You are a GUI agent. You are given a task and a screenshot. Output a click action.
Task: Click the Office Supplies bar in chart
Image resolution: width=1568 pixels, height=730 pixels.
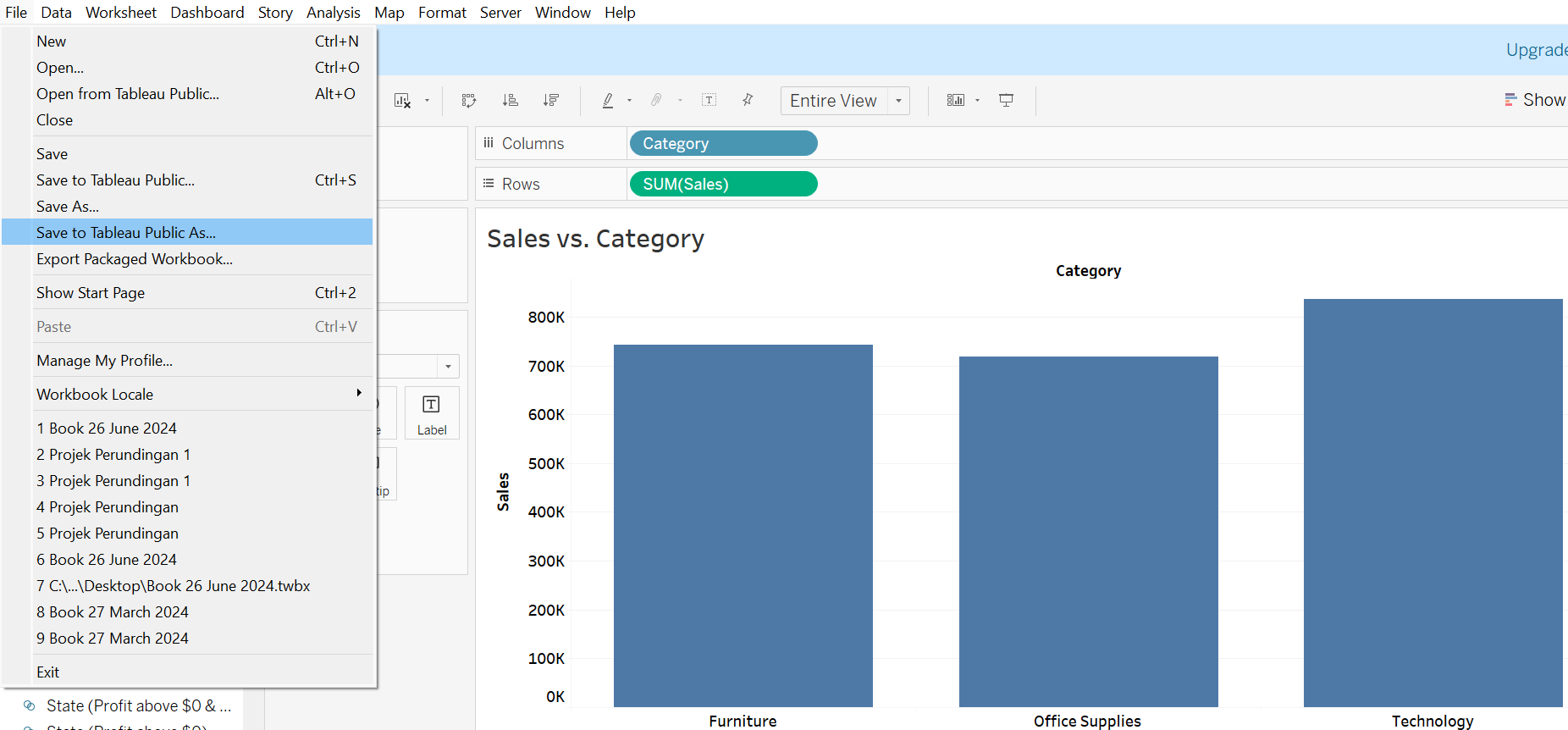[x=1089, y=532]
